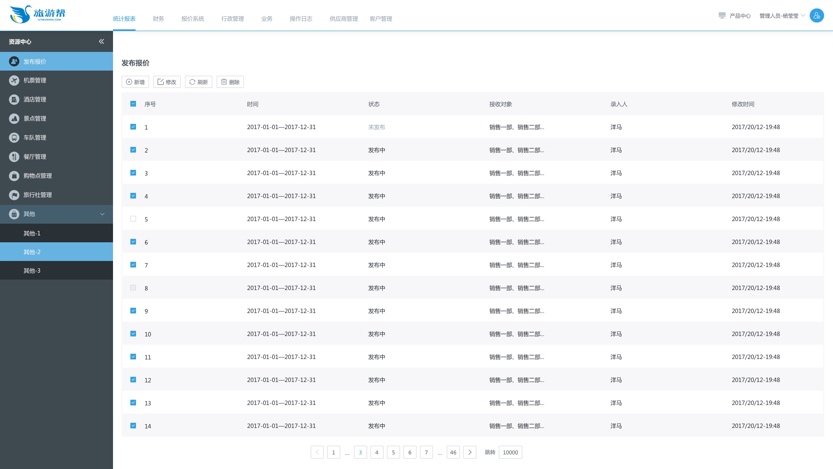The height and width of the screenshot is (469, 833).
Task: Open the 供应商管理 top tab
Action: tap(343, 18)
